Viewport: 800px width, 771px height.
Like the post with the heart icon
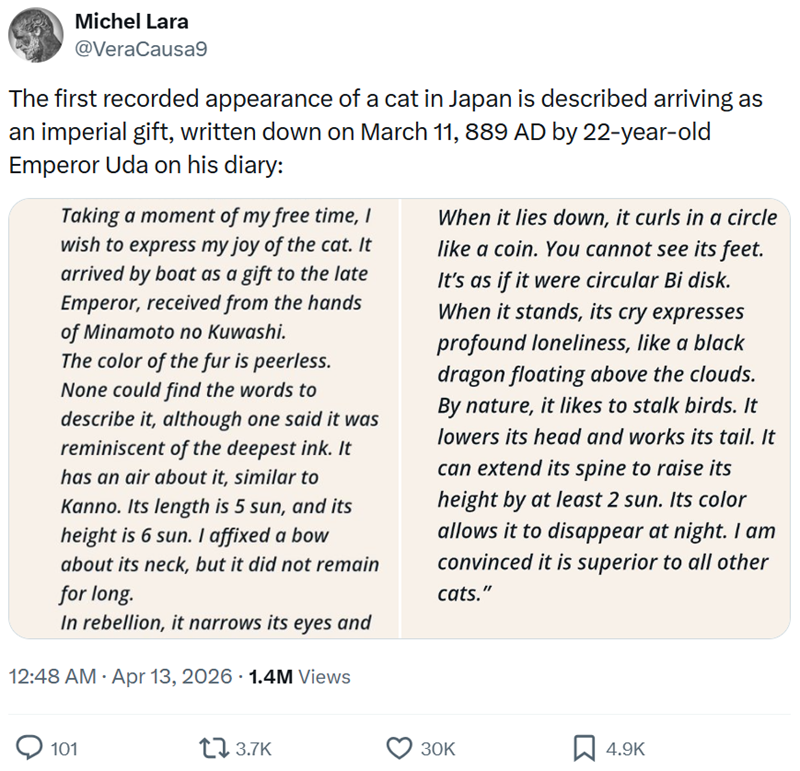399,746
